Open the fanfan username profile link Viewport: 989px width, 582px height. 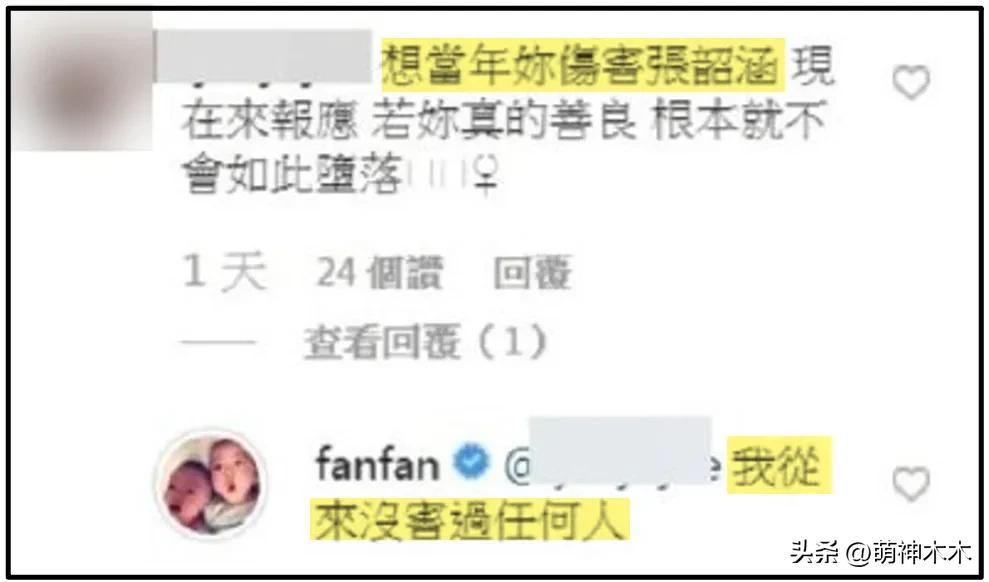[x=377, y=464]
